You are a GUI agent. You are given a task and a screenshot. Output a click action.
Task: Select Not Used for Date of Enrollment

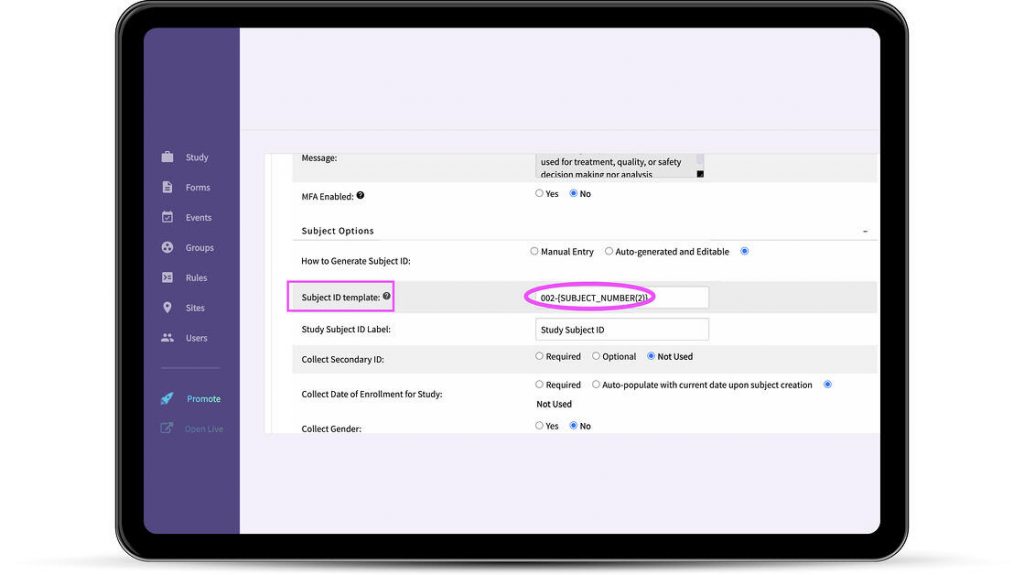pyautogui.click(x=827, y=384)
